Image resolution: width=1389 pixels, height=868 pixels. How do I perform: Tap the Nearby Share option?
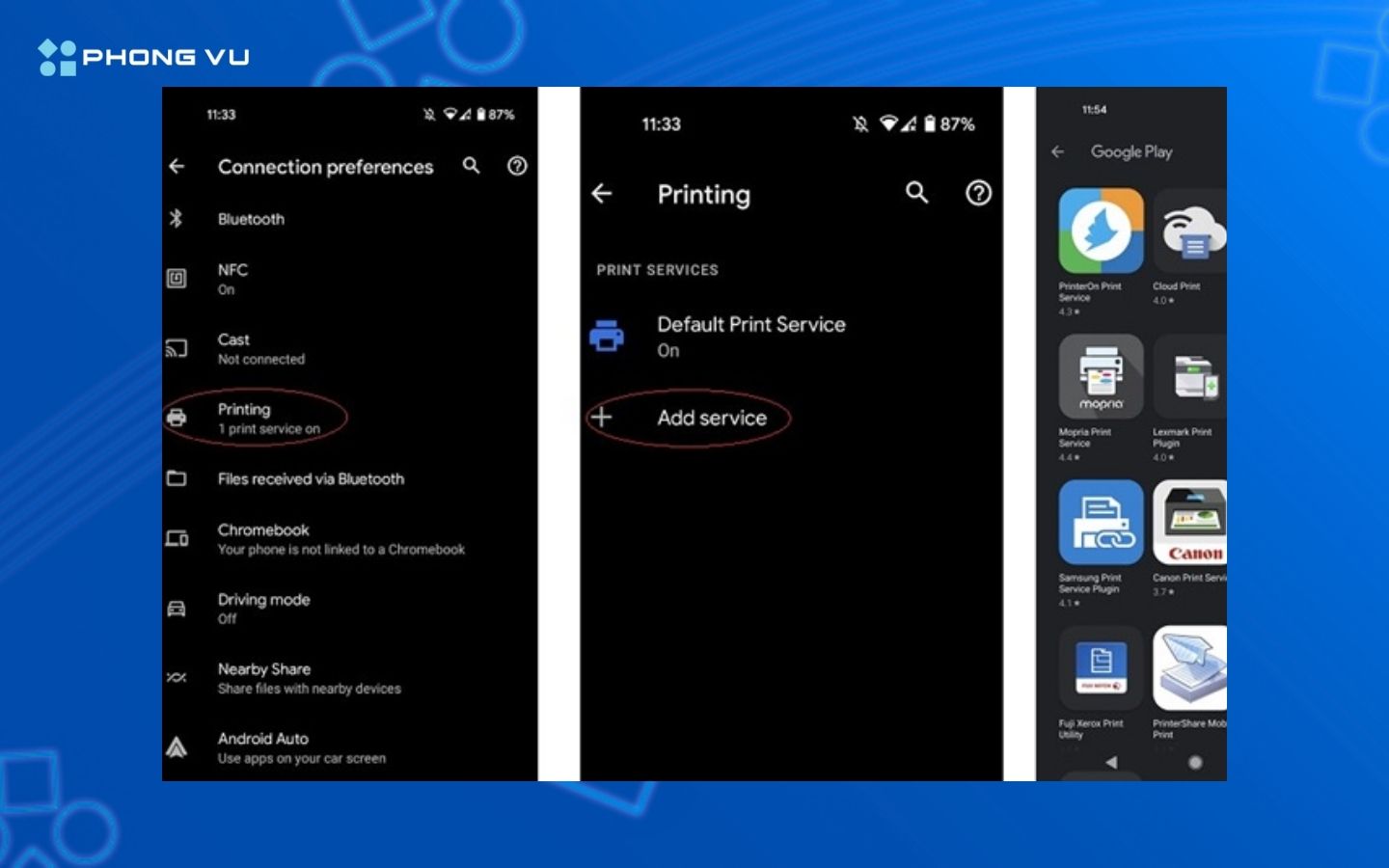click(309, 678)
